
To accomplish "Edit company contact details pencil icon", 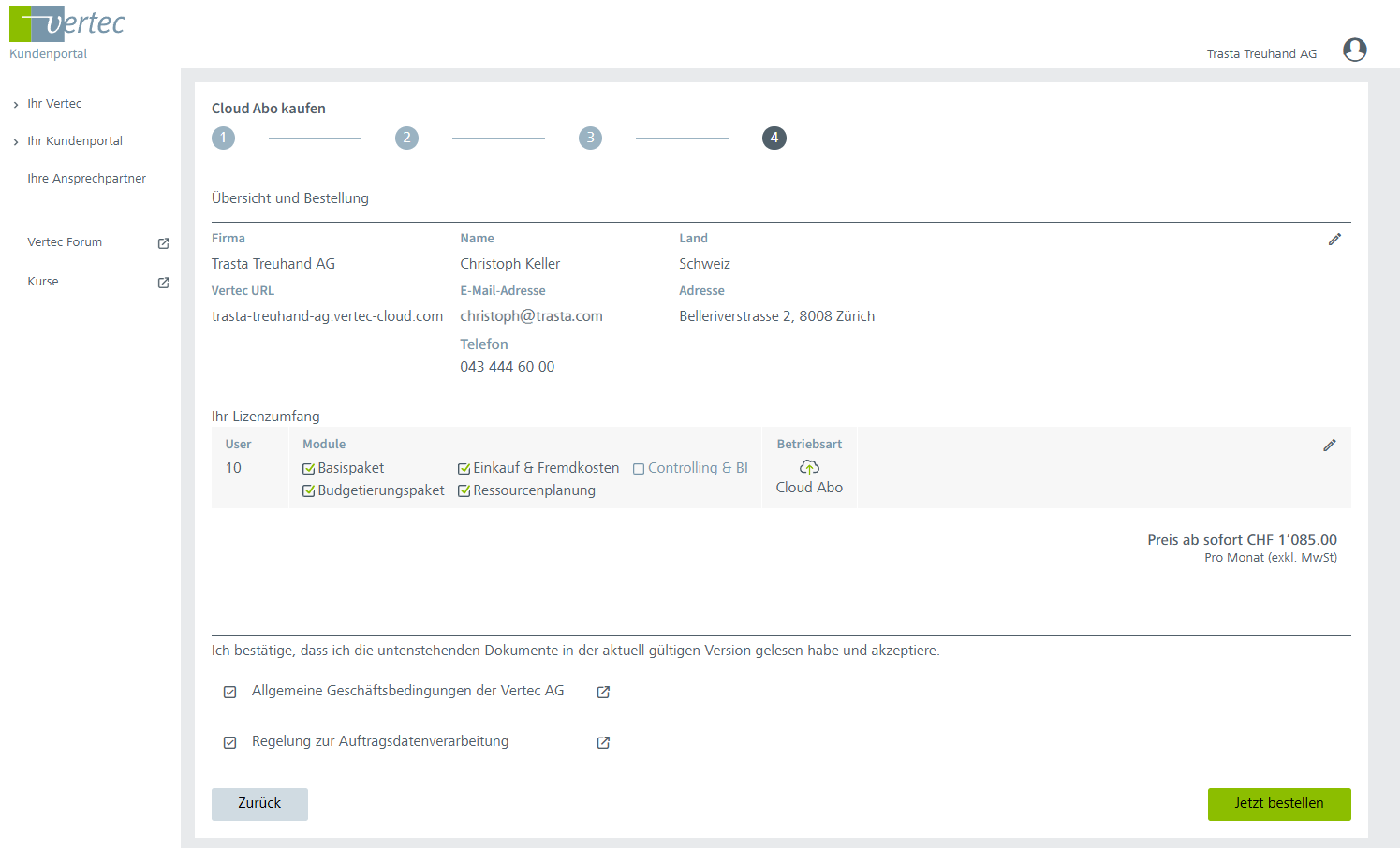I will pyautogui.click(x=1334, y=240).
